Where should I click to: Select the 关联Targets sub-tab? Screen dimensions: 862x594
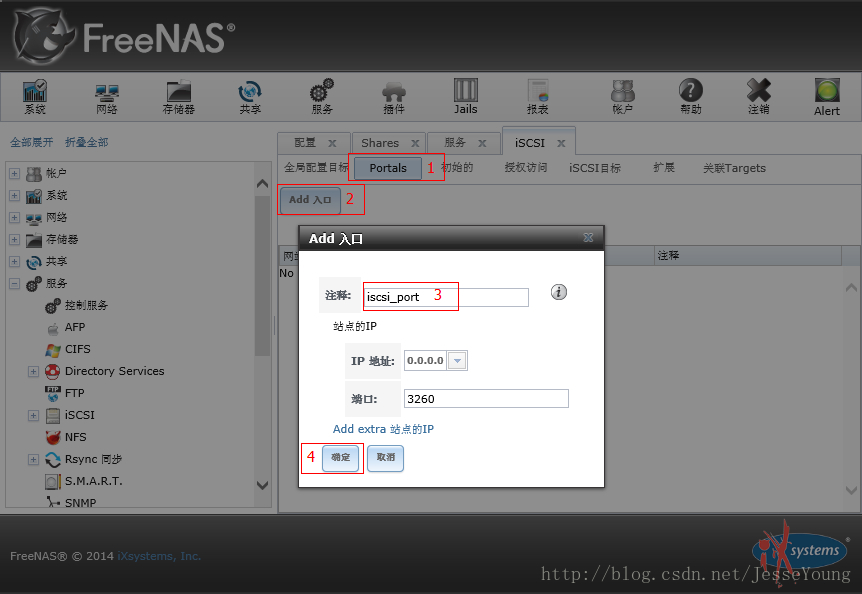click(x=734, y=168)
